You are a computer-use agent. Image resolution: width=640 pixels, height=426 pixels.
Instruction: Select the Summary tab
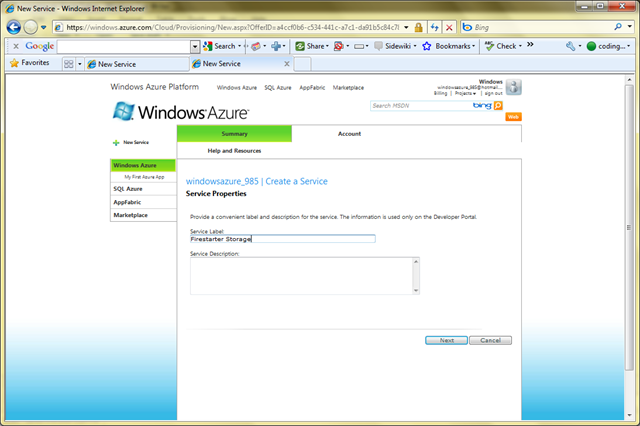tap(234, 133)
